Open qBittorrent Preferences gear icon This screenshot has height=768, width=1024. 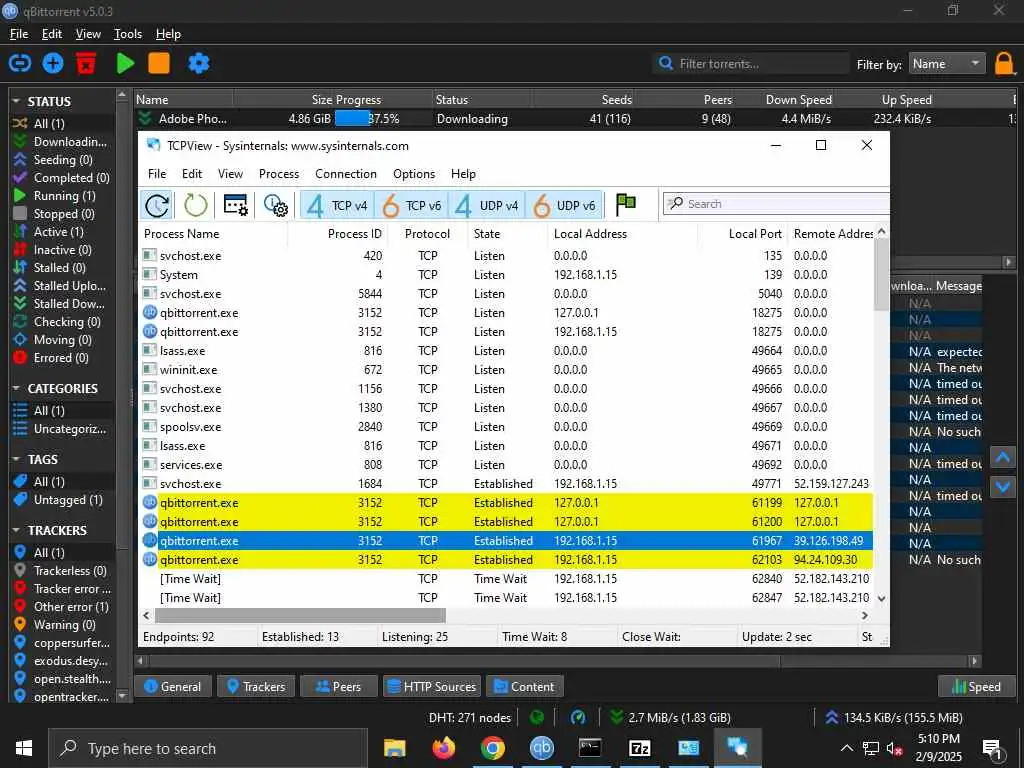199,63
